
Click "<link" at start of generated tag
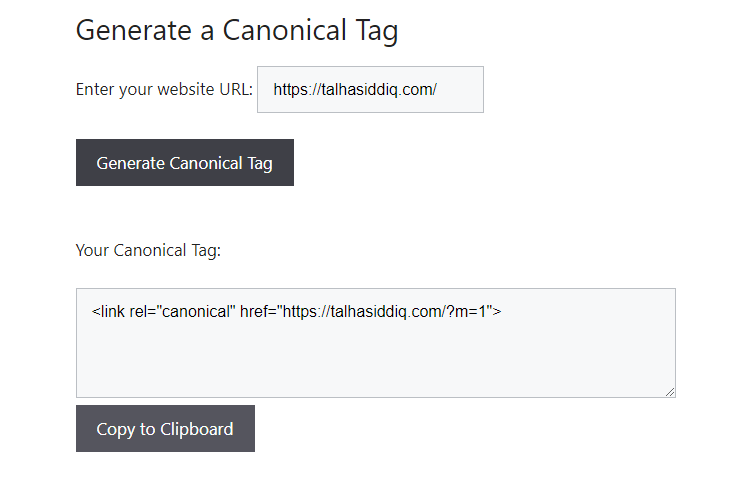[108, 312]
